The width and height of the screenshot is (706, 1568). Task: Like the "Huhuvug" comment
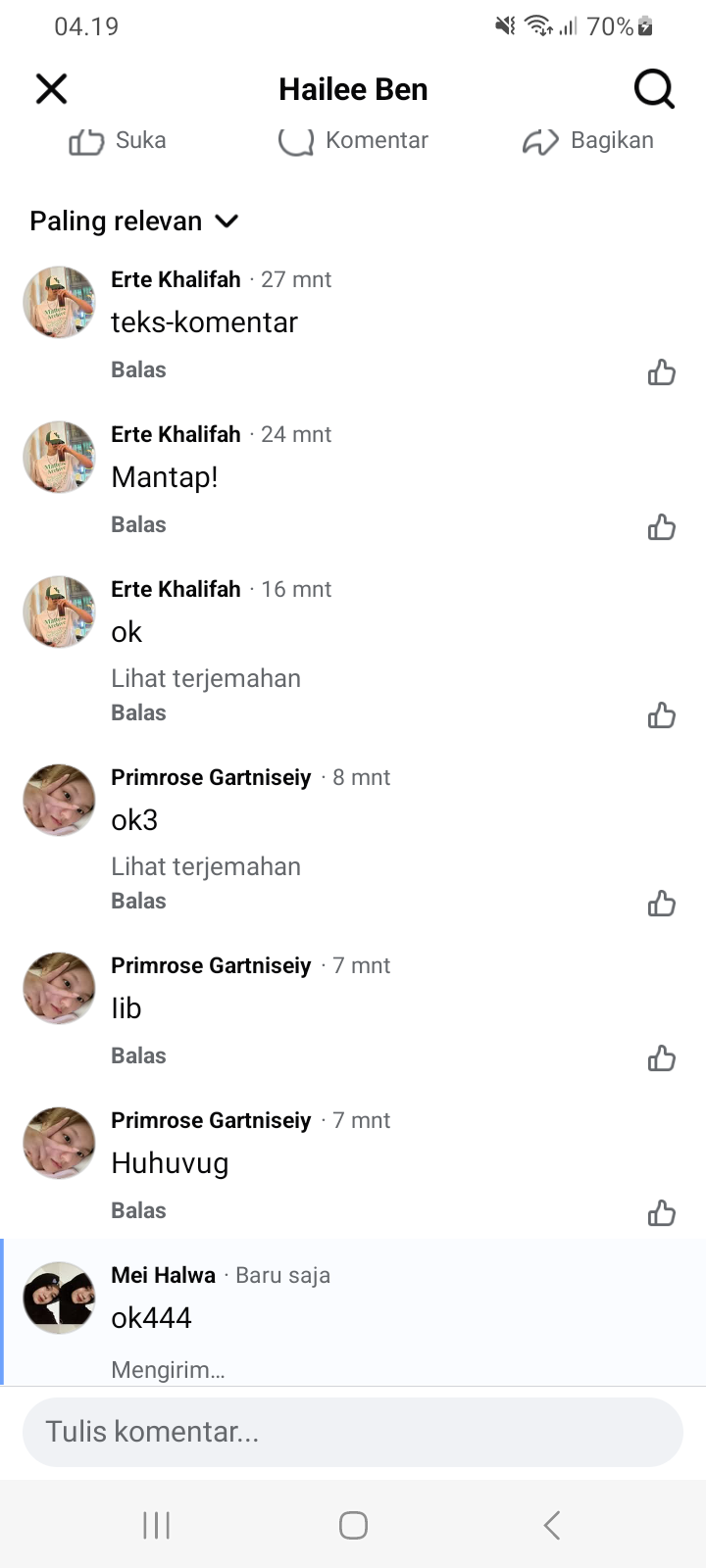tap(662, 1213)
